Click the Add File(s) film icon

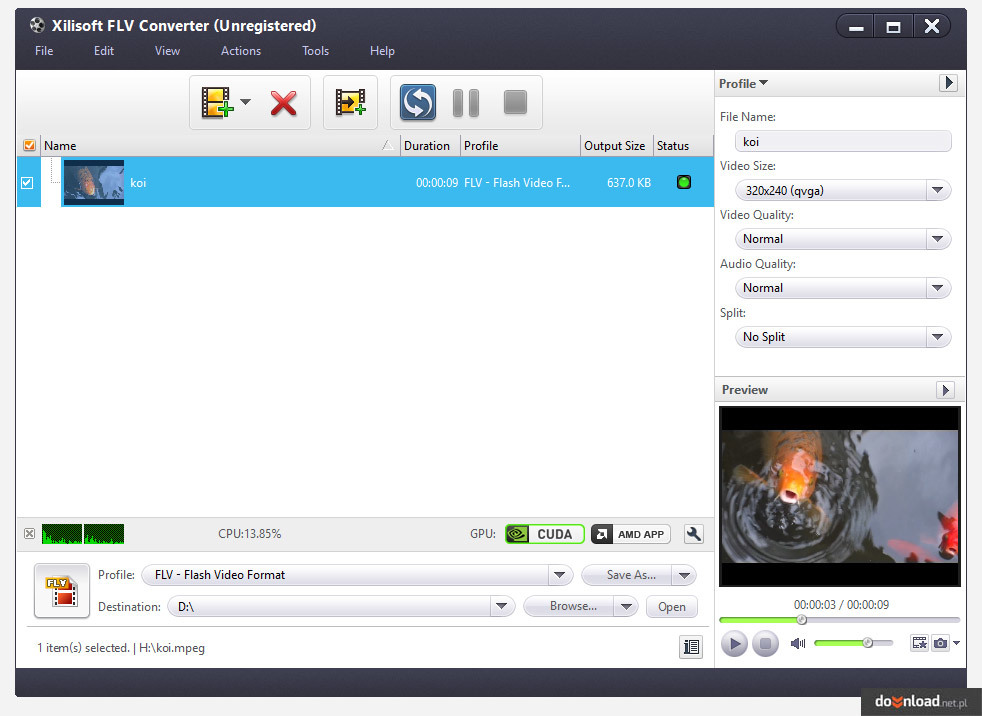tap(217, 102)
